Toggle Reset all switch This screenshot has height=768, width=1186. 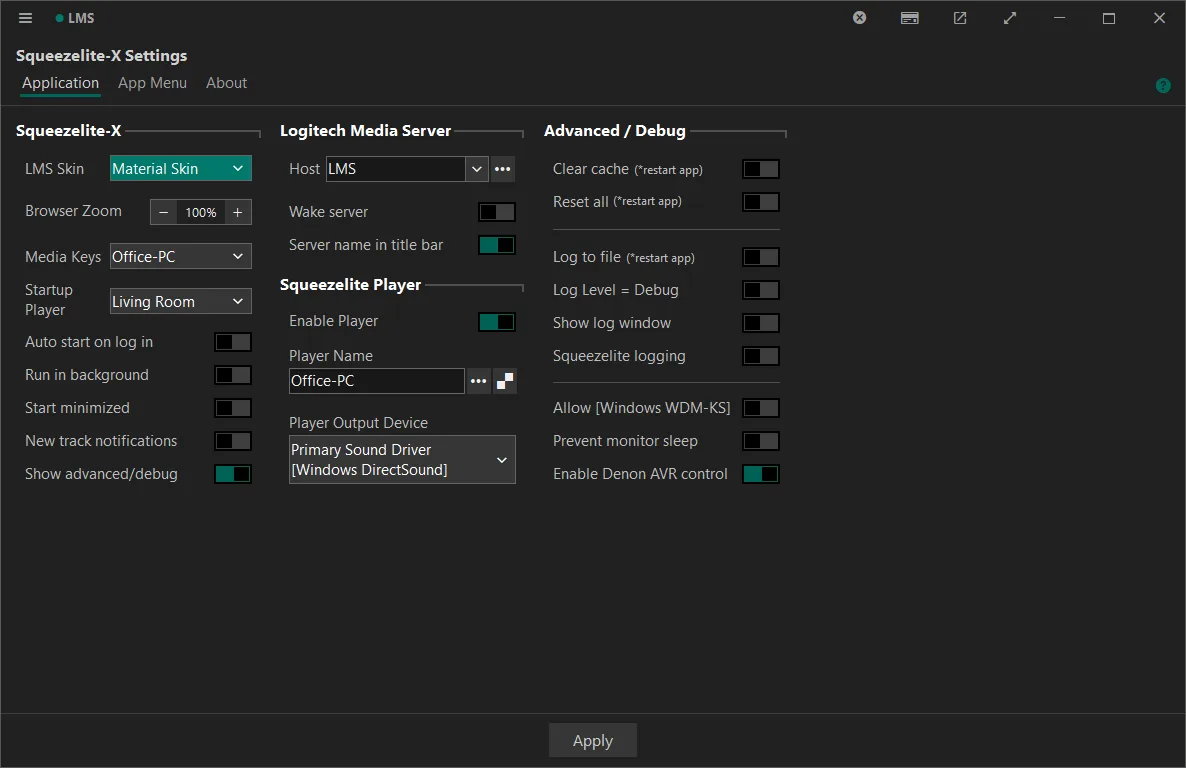761,202
